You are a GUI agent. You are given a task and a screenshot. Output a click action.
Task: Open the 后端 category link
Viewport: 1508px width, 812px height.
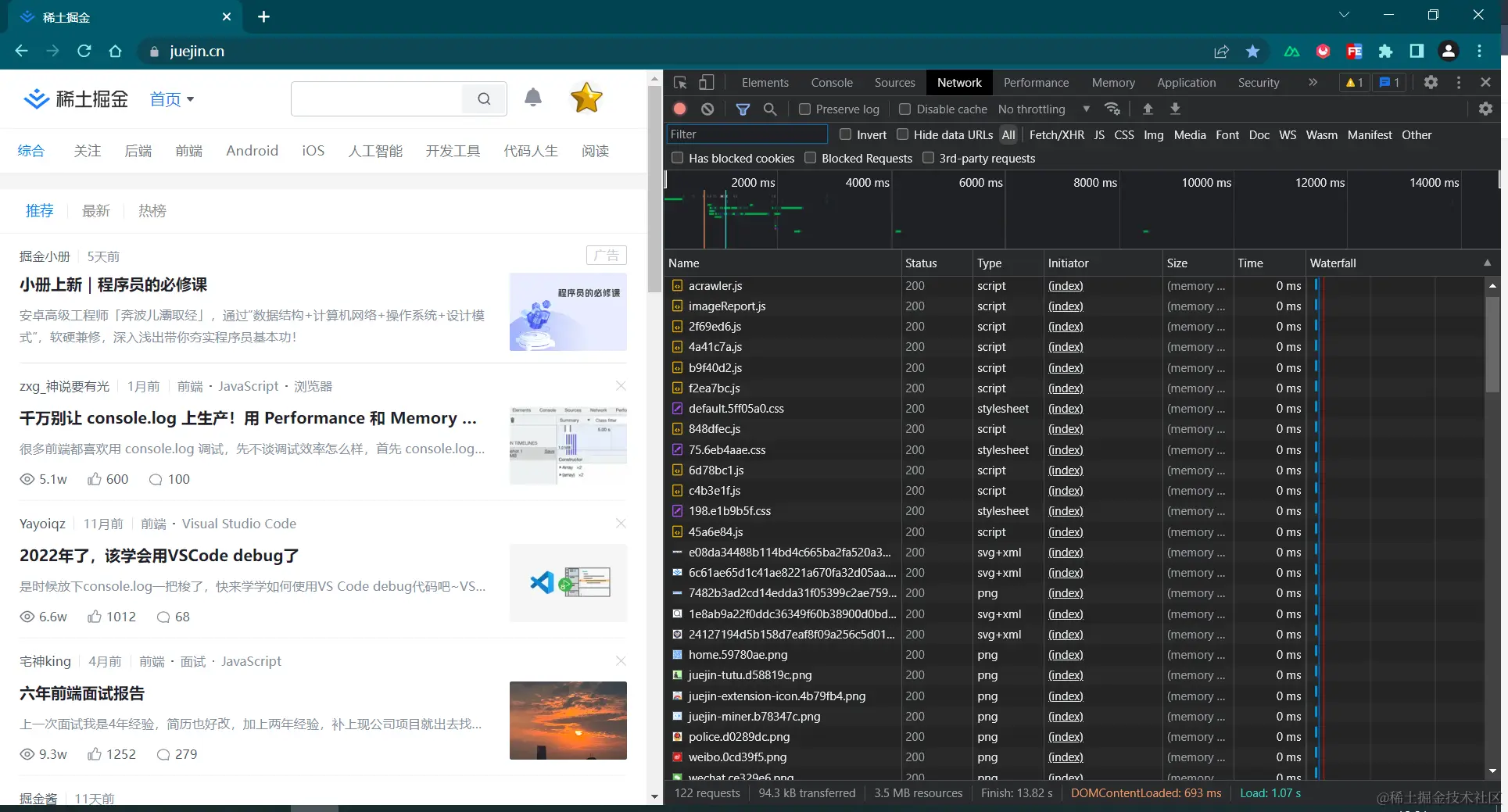[138, 151]
